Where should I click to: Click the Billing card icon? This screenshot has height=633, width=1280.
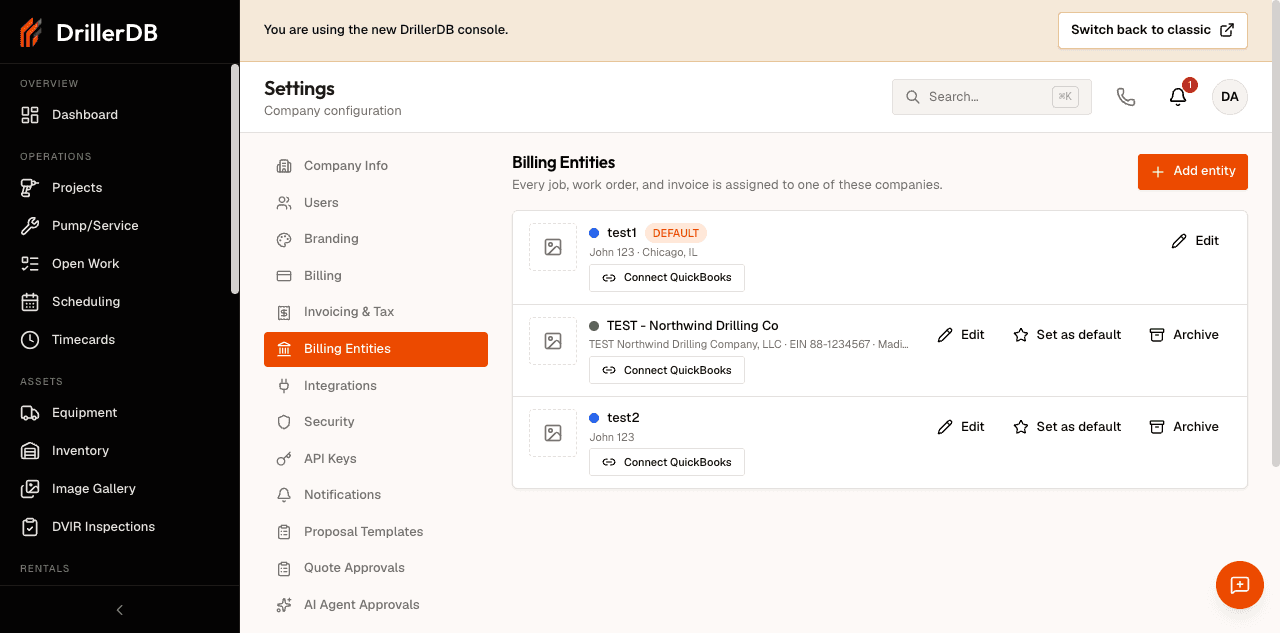point(284,276)
